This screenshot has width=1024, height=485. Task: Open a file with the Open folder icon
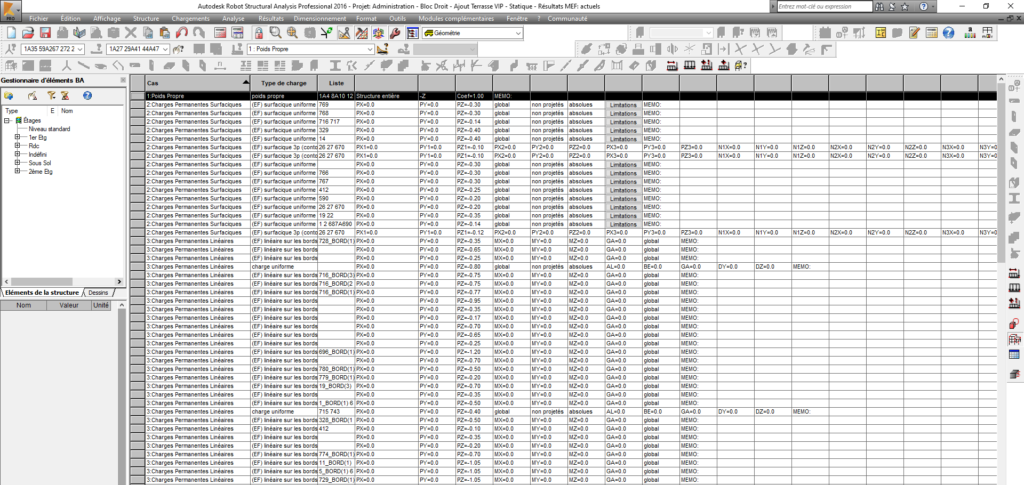(27, 33)
